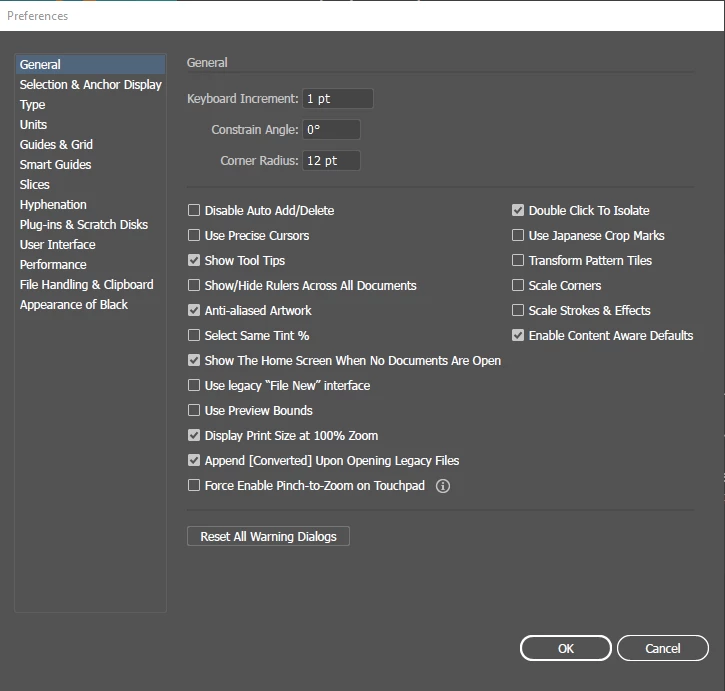Switch to Type preferences
The image size is (725, 691).
pos(91,105)
